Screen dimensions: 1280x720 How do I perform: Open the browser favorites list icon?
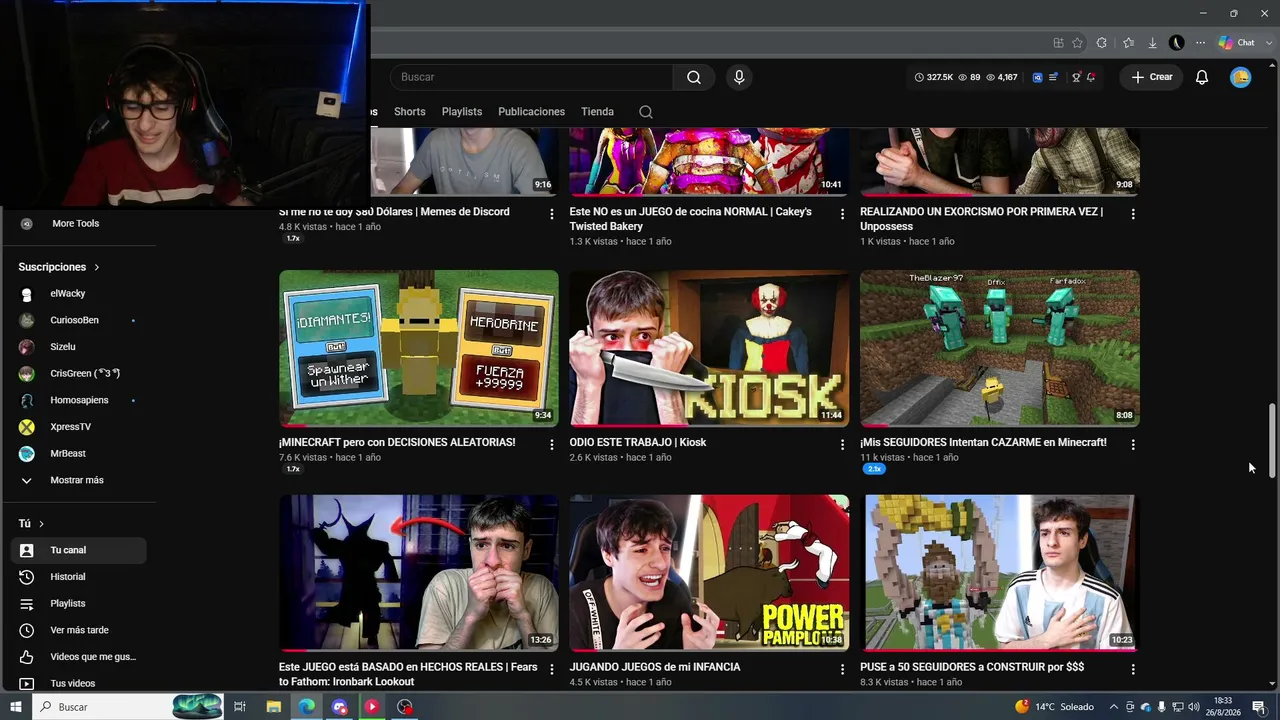point(1129,43)
